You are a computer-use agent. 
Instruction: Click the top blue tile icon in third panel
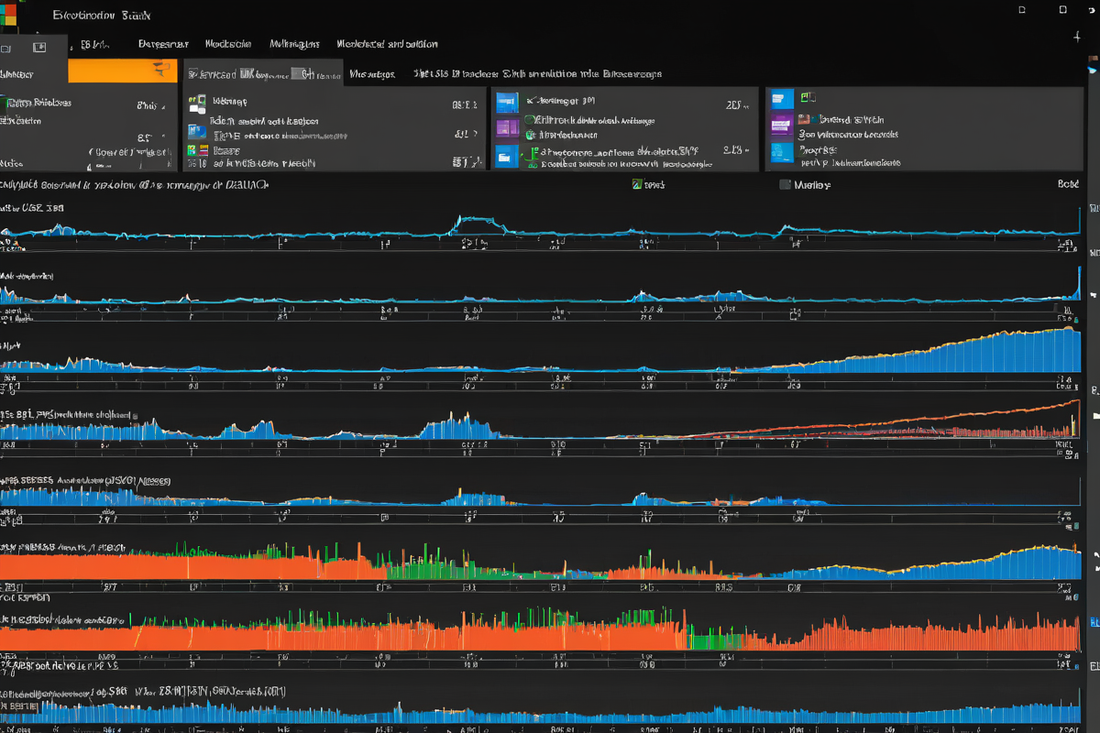pos(782,99)
